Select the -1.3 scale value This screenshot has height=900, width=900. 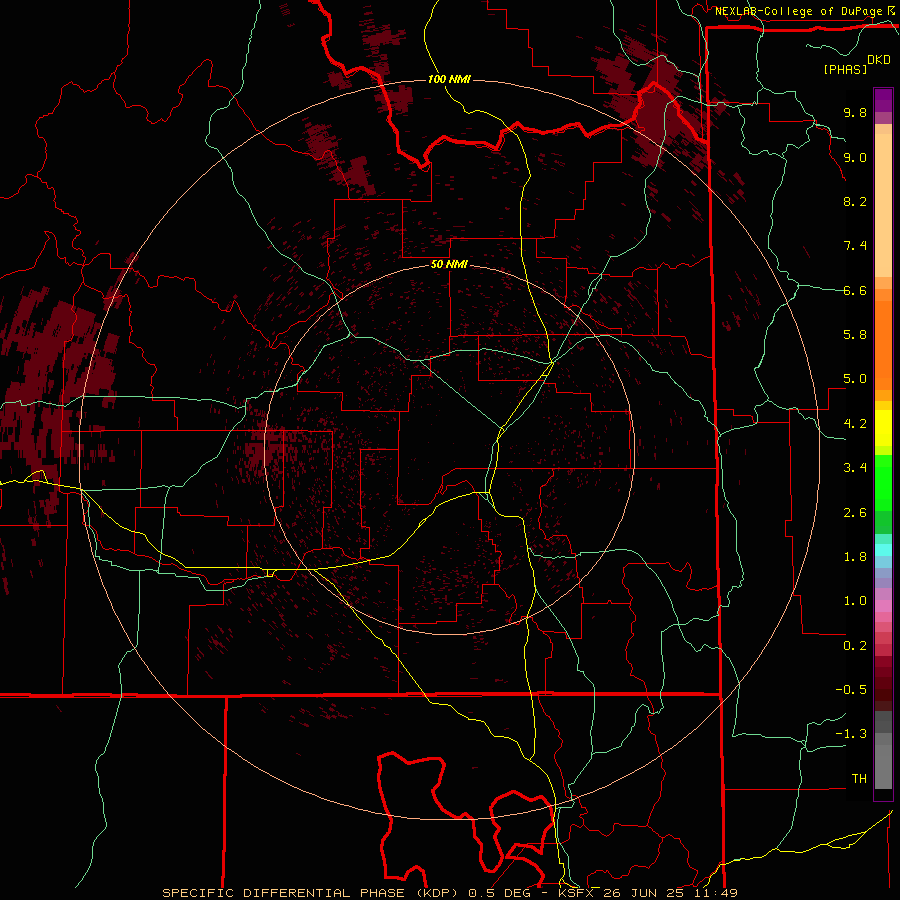point(851,734)
